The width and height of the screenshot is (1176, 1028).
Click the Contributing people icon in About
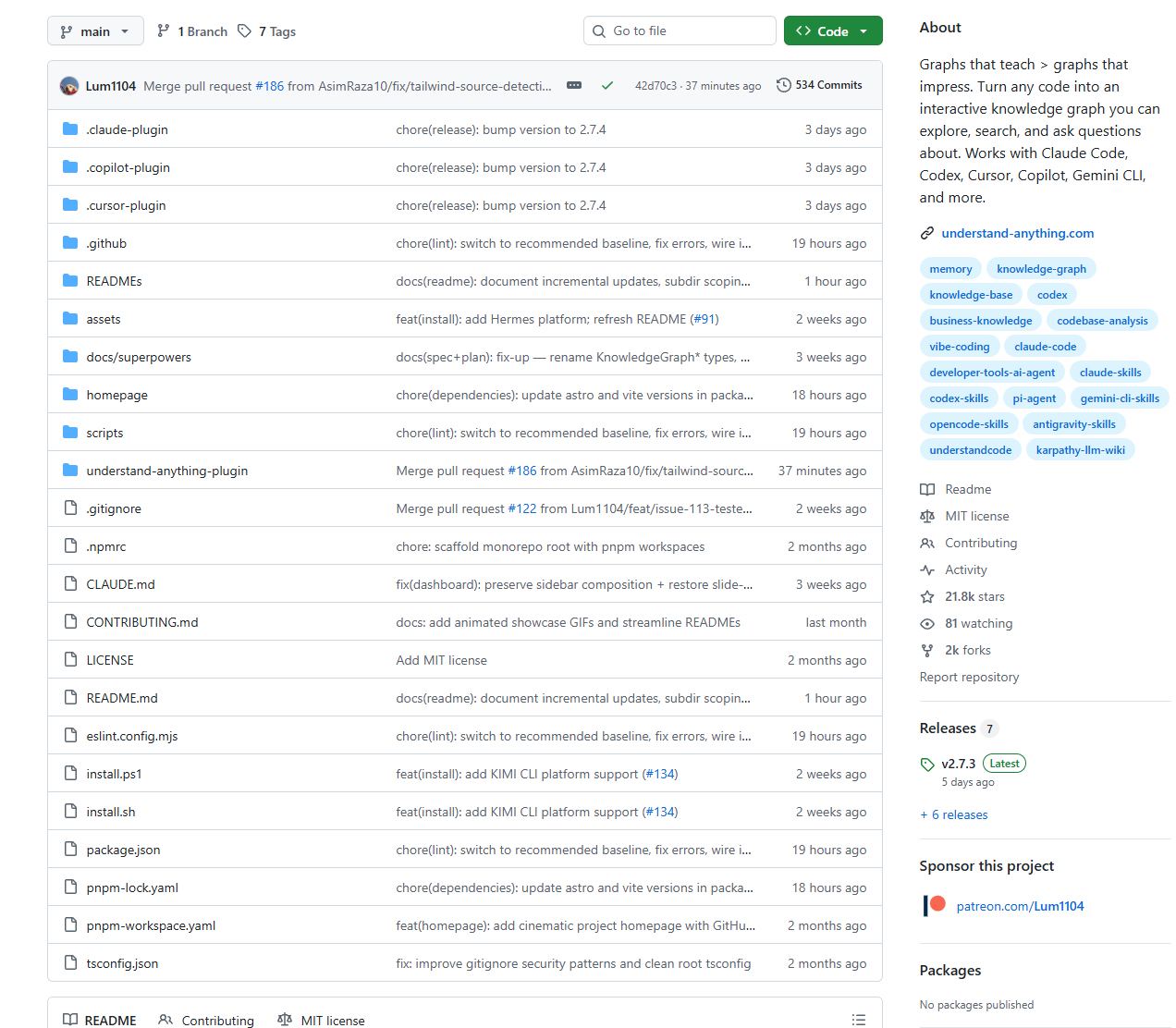click(x=927, y=543)
